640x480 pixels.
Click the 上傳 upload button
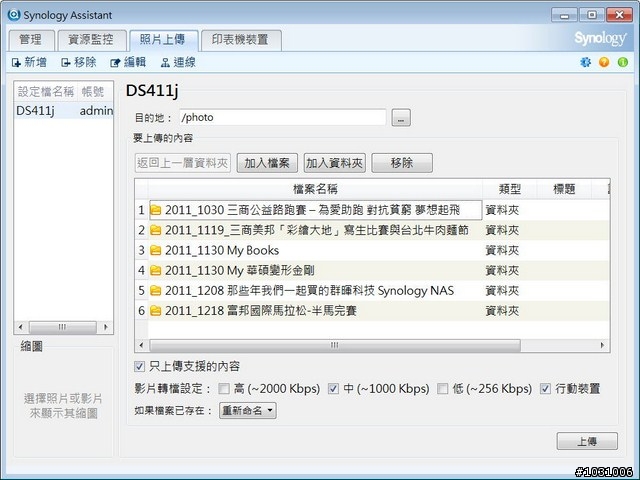pyautogui.click(x=587, y=441)
